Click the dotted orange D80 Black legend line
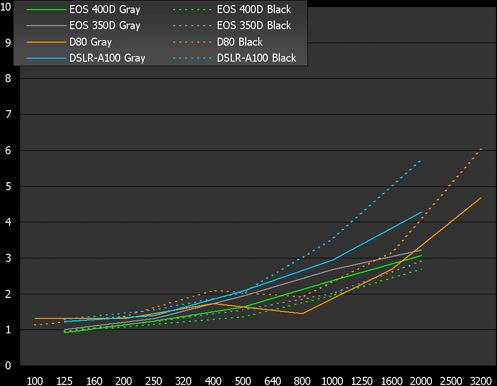This screenshot has height=386, width=497. coord(192,42)
